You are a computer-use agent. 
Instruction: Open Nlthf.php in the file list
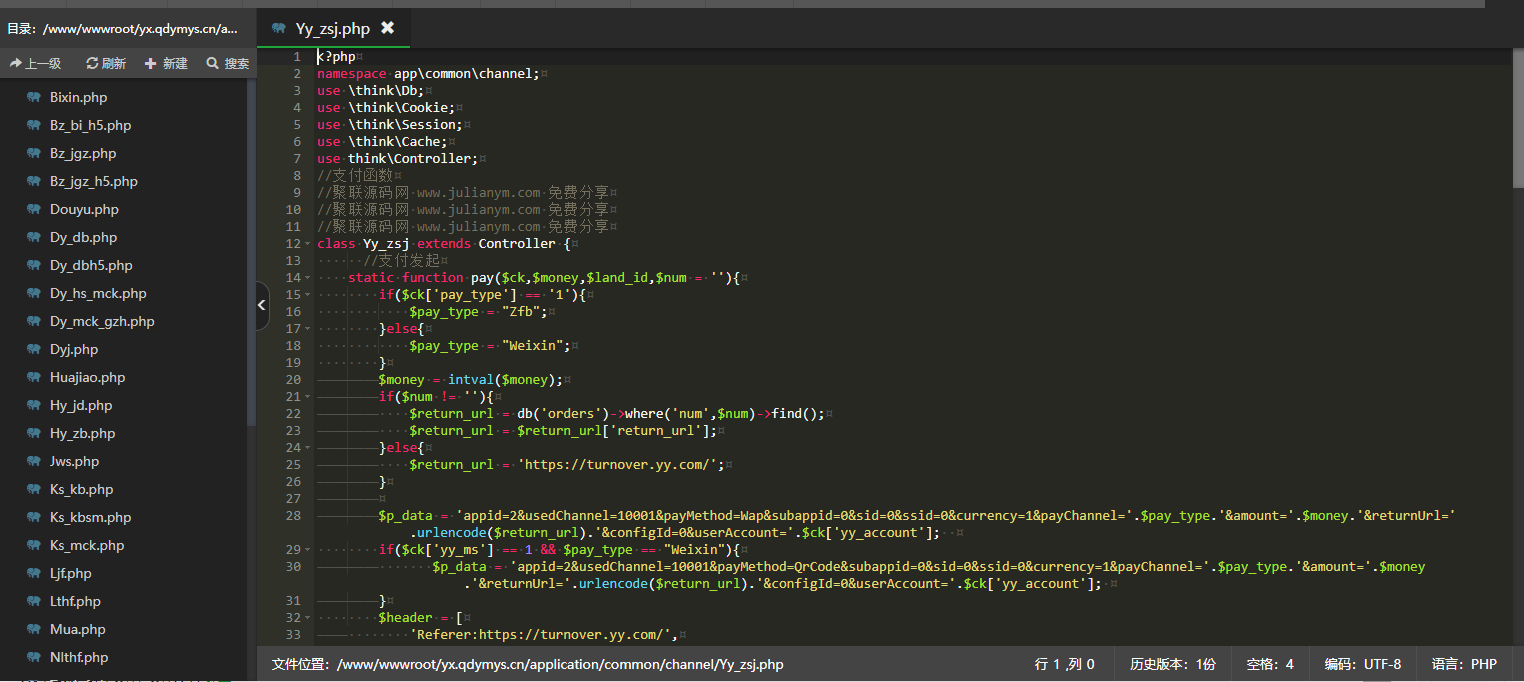79,657
